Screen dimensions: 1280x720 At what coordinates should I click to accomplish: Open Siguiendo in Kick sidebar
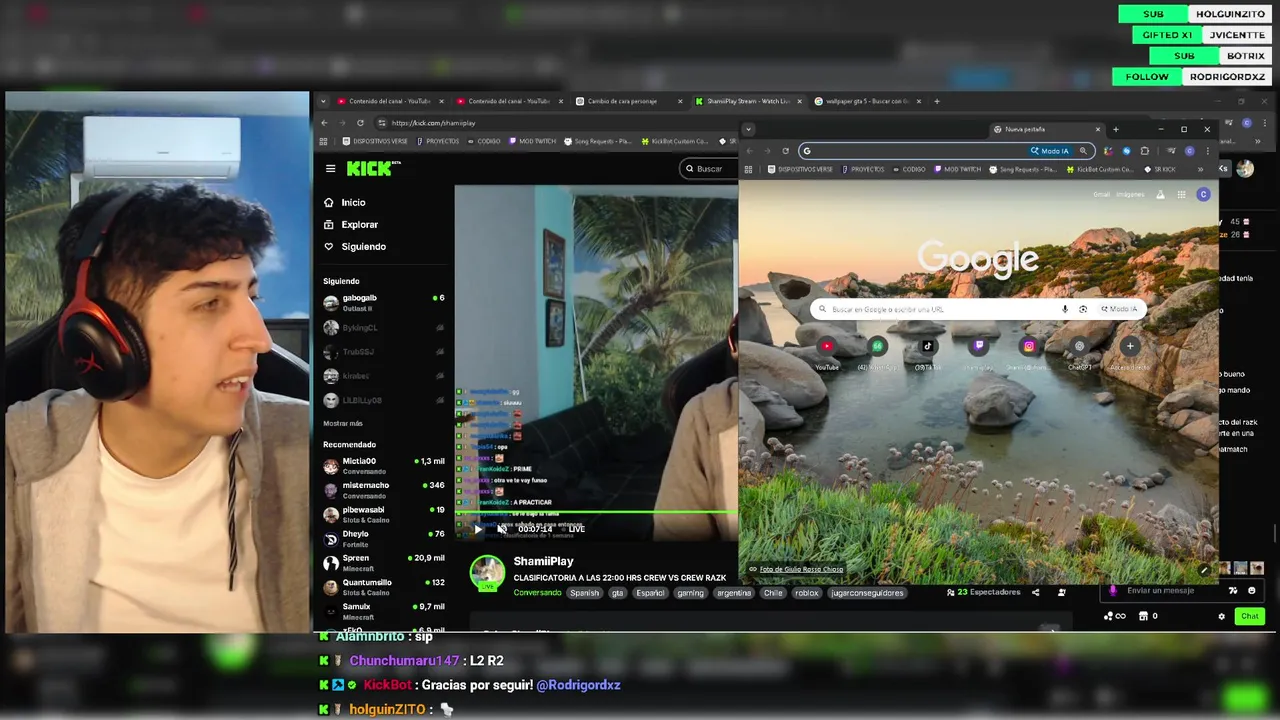tap(354, 246)
